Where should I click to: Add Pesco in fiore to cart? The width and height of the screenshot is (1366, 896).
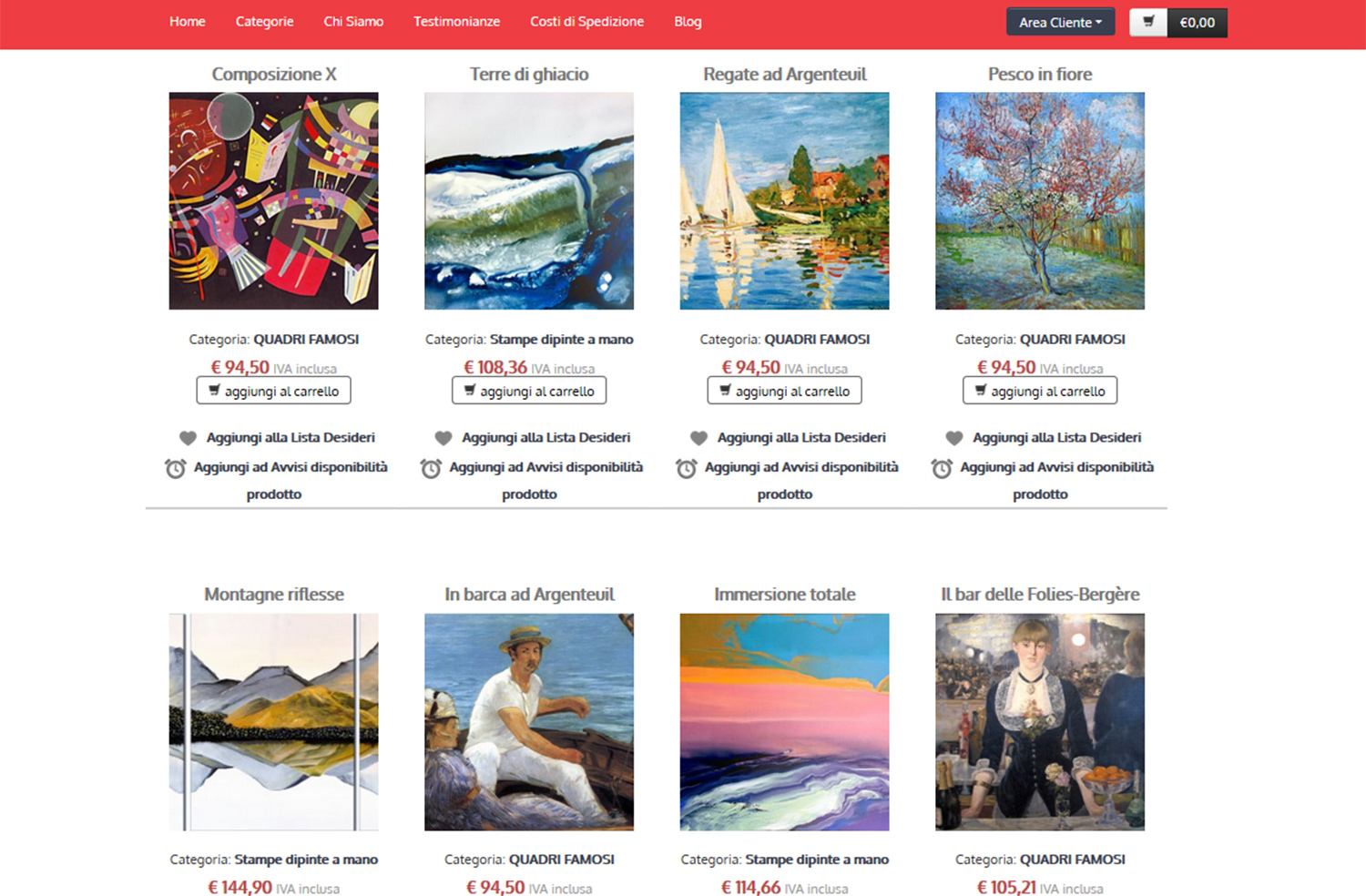pyautogui.click(x=1040, y=391)
